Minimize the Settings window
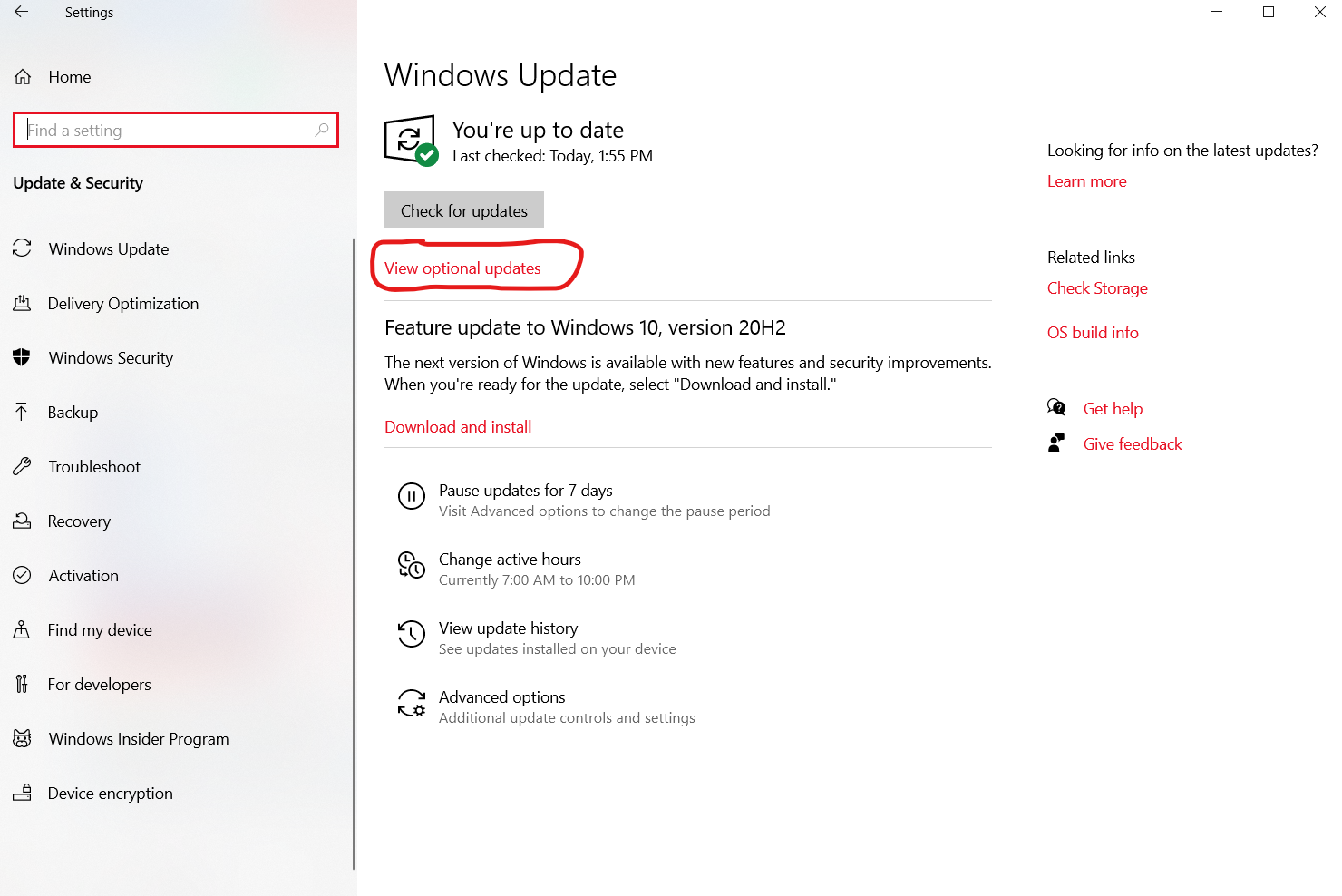Viewport: 1342px width, 896px height. [1217, 12]
